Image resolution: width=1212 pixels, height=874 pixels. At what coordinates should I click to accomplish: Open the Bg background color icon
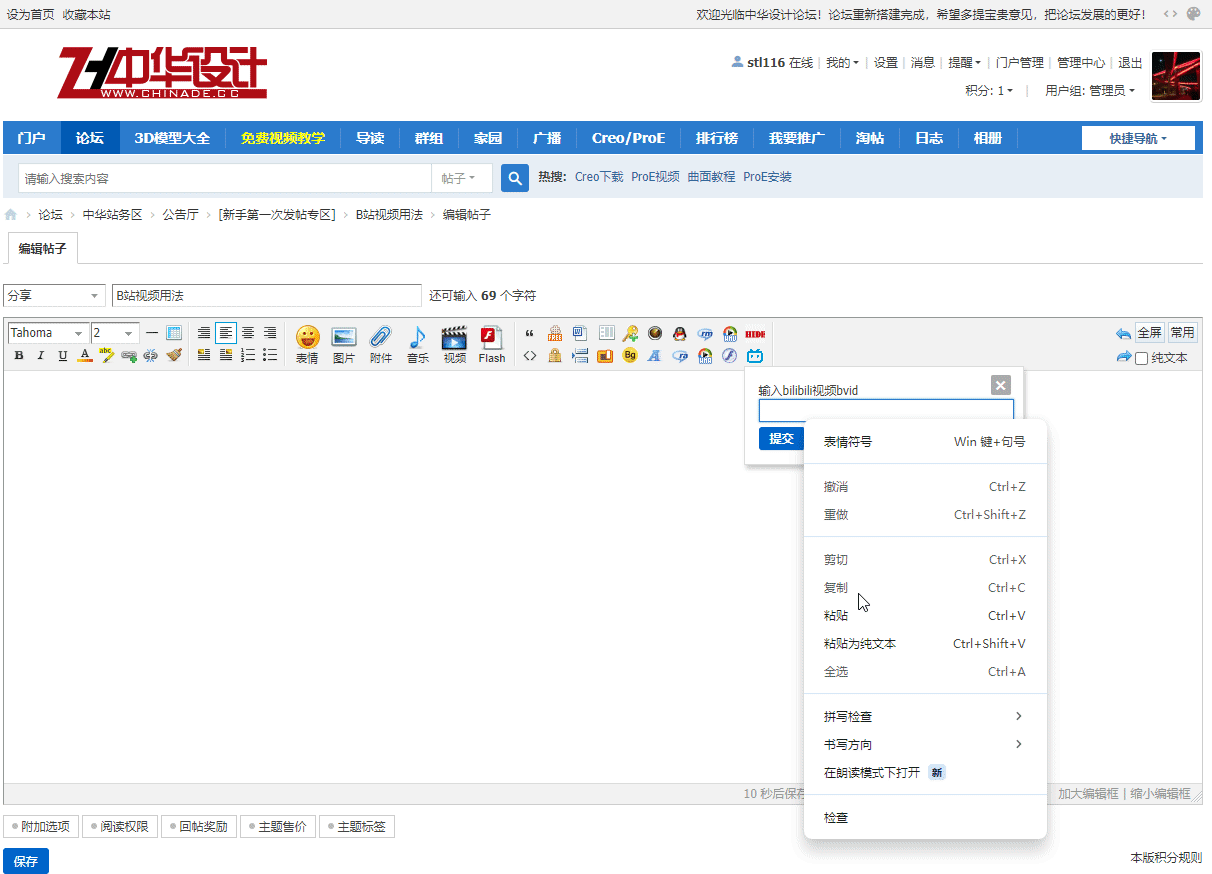click(630, 355)
